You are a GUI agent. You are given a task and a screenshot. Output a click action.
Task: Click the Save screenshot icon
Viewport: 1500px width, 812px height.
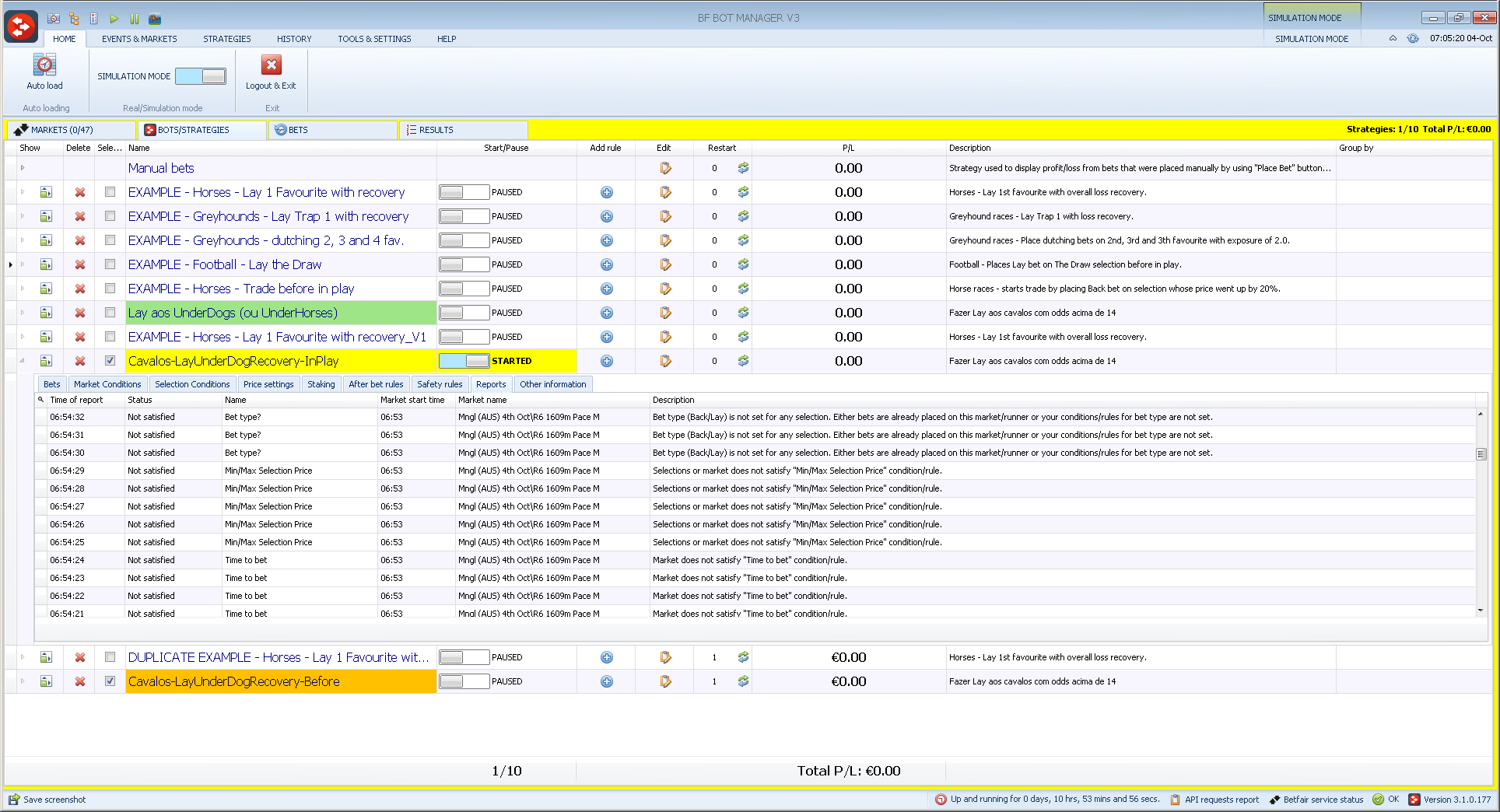tap(14, 799)
